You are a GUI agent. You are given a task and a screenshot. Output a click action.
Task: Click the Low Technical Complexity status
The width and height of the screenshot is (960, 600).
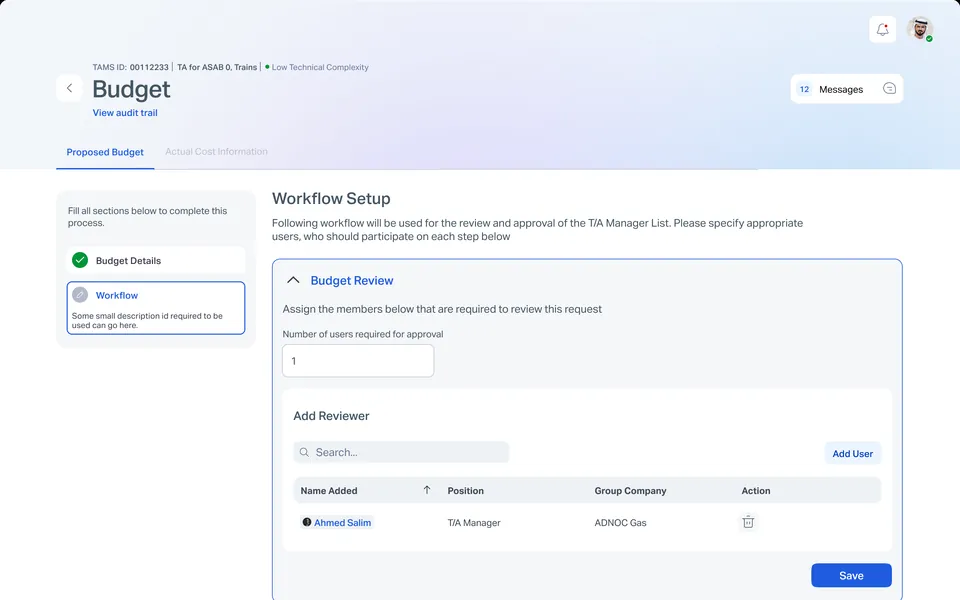click(x=317, y=67)
